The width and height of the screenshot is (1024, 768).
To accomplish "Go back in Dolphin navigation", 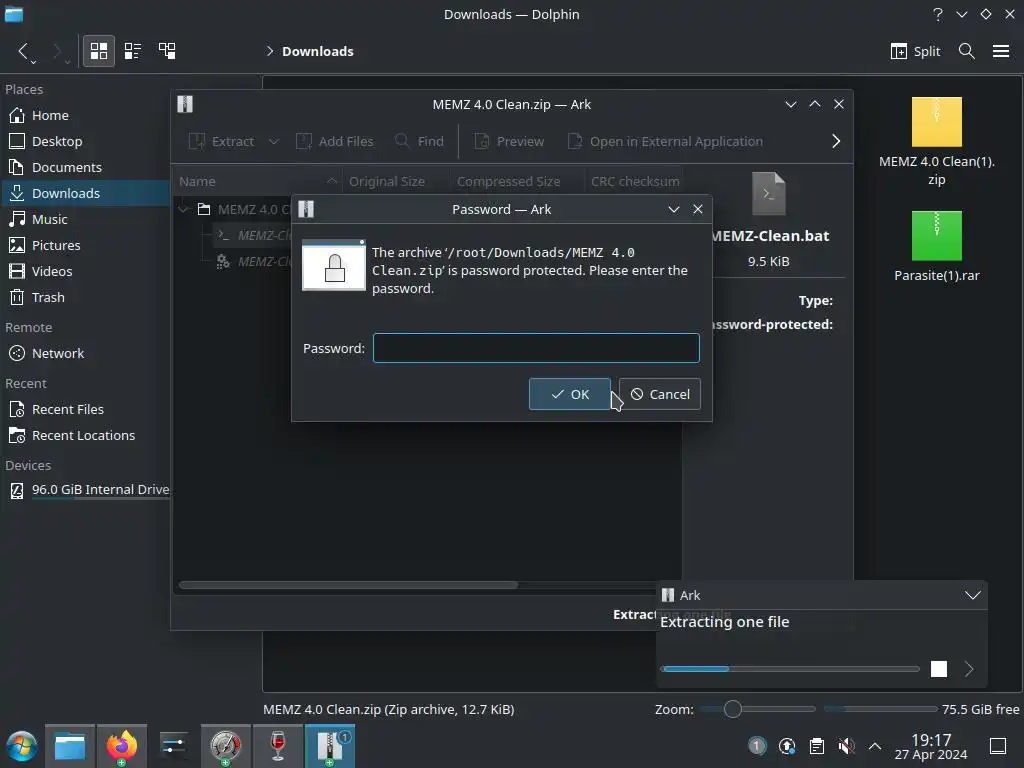I will pos(23,51).
